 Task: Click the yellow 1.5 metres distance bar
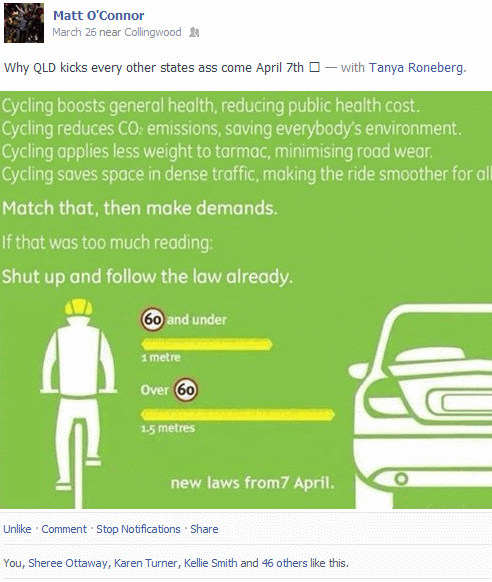click(237, 415)
